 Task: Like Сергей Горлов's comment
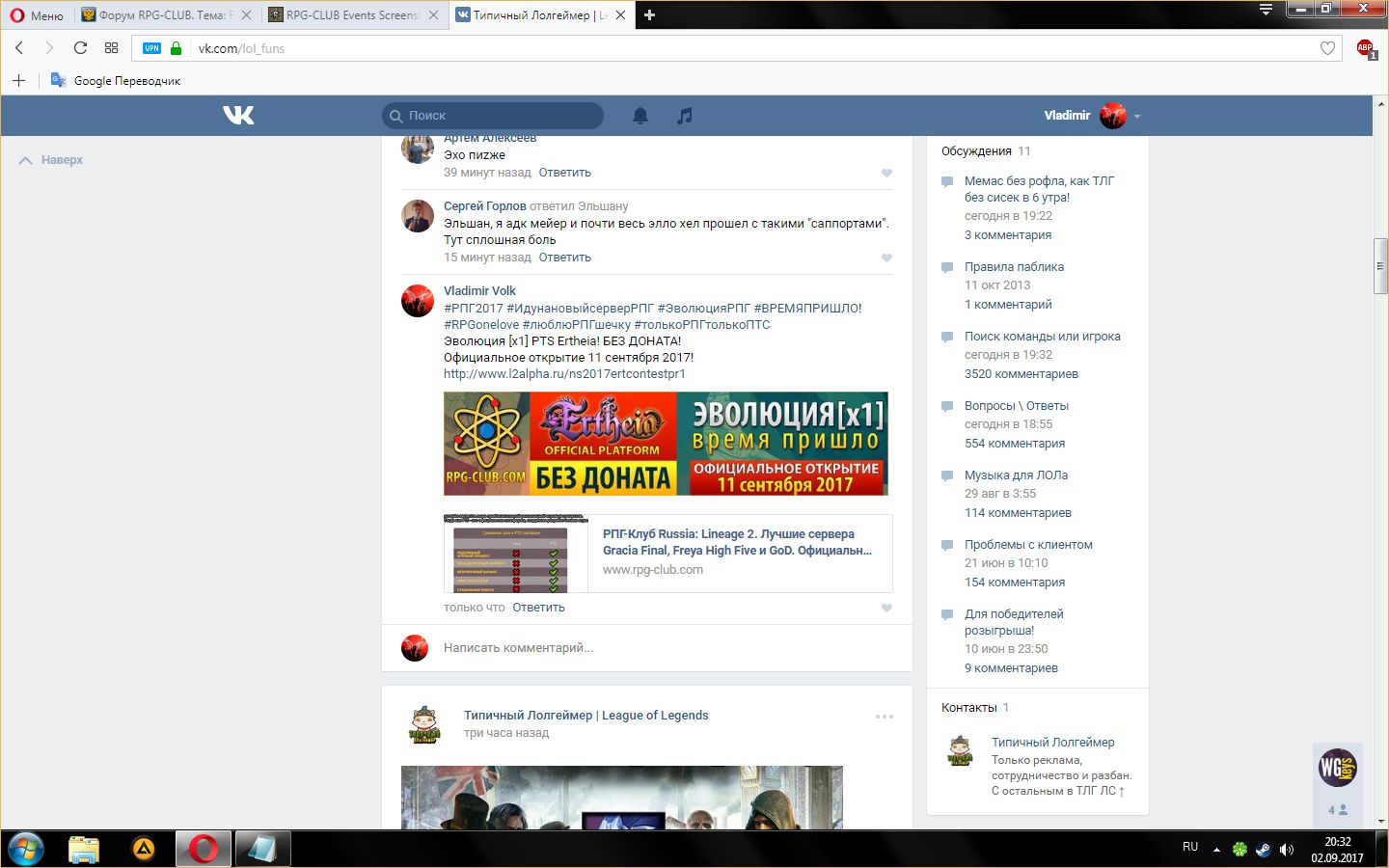(886, 258)
